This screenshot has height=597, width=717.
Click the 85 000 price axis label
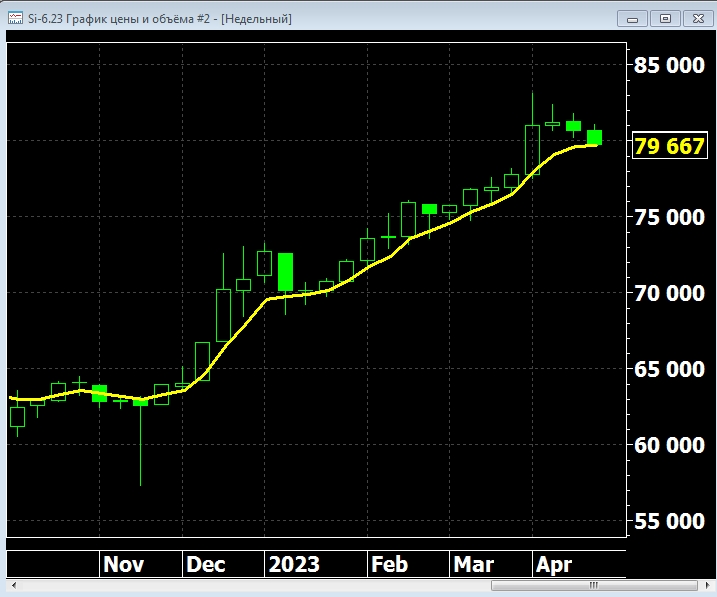coord(669,66)
